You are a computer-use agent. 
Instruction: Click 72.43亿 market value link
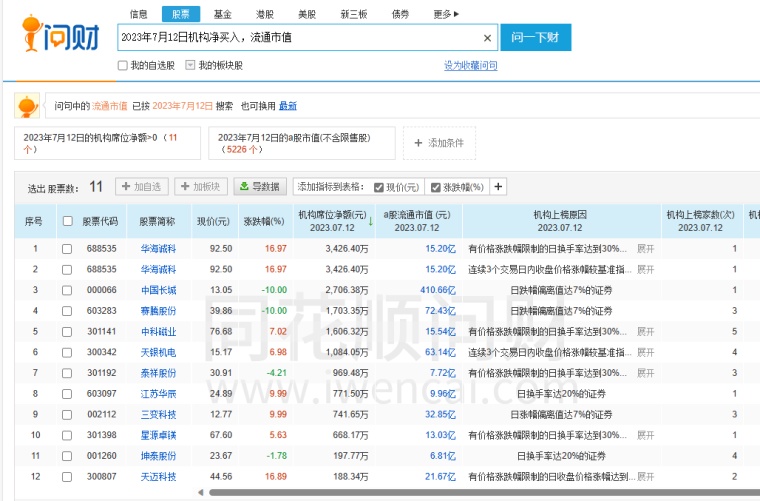click(x=441, y=311)
